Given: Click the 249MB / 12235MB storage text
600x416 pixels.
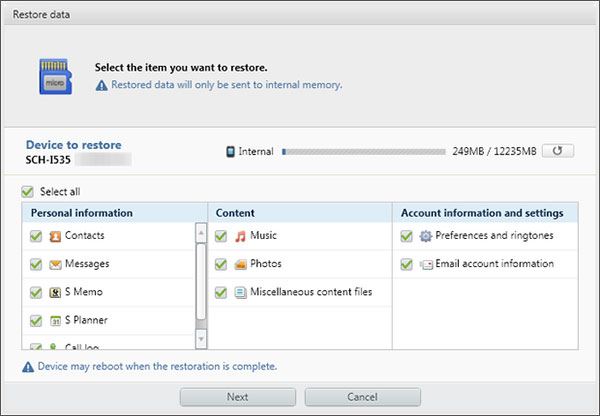Looking at the screenshot, I should coord(494,151).
